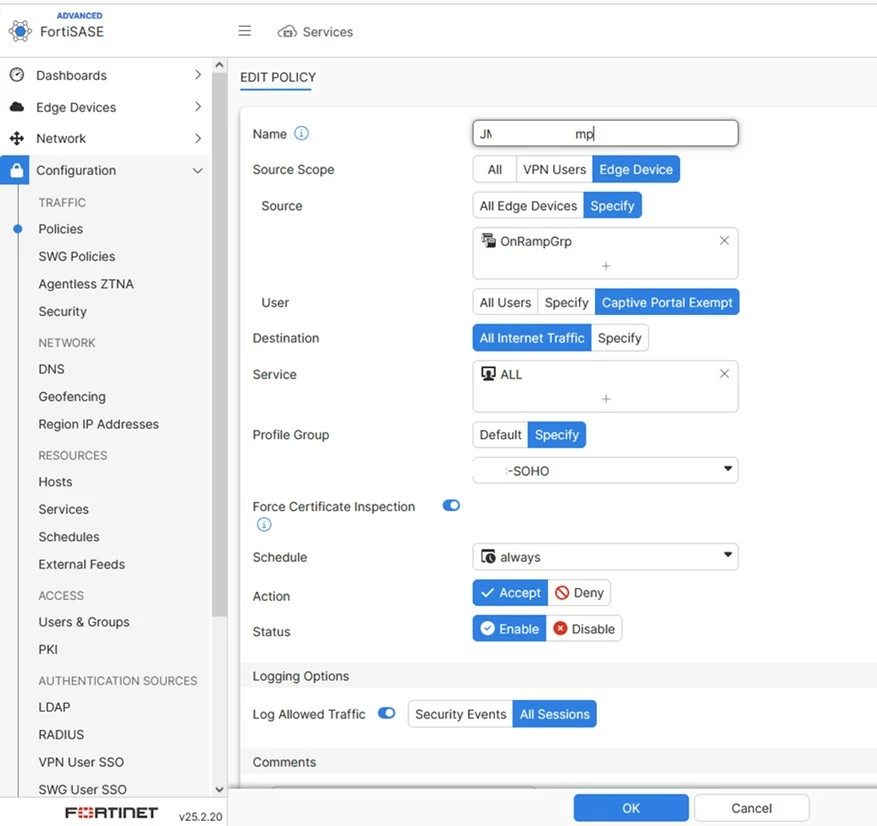The image size is (877, 826).
Task: Choose Specify for Destination
Action: pos(620,338)
